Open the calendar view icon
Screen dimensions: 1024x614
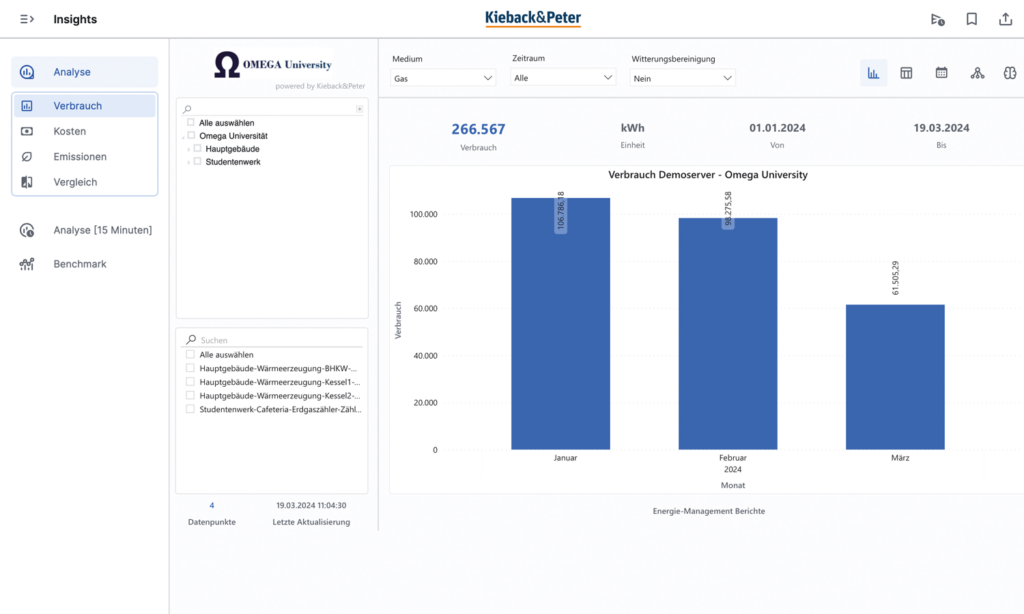pyautogui.click(x=941, y=73)
